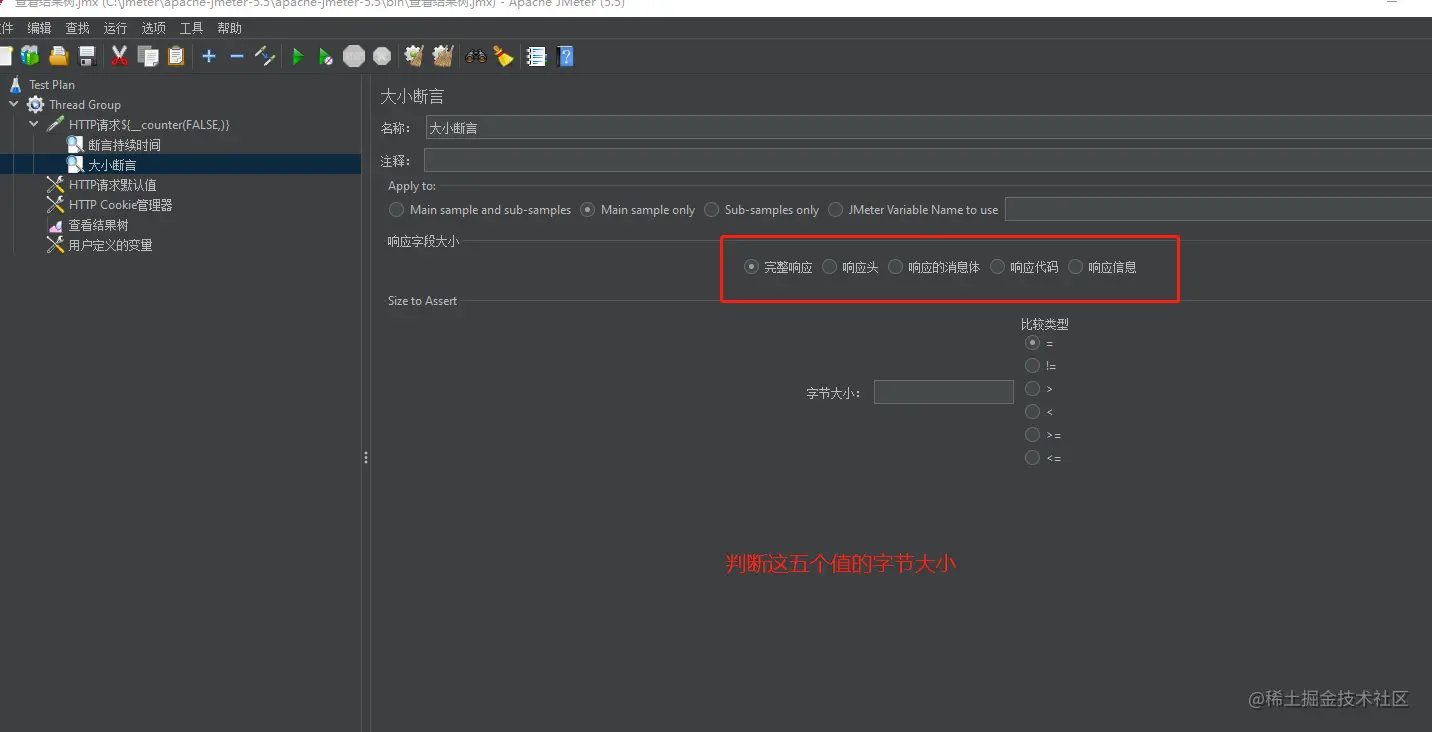Collapse the Thread Group node arrow
1432x732 pixels.
[14, 104]
